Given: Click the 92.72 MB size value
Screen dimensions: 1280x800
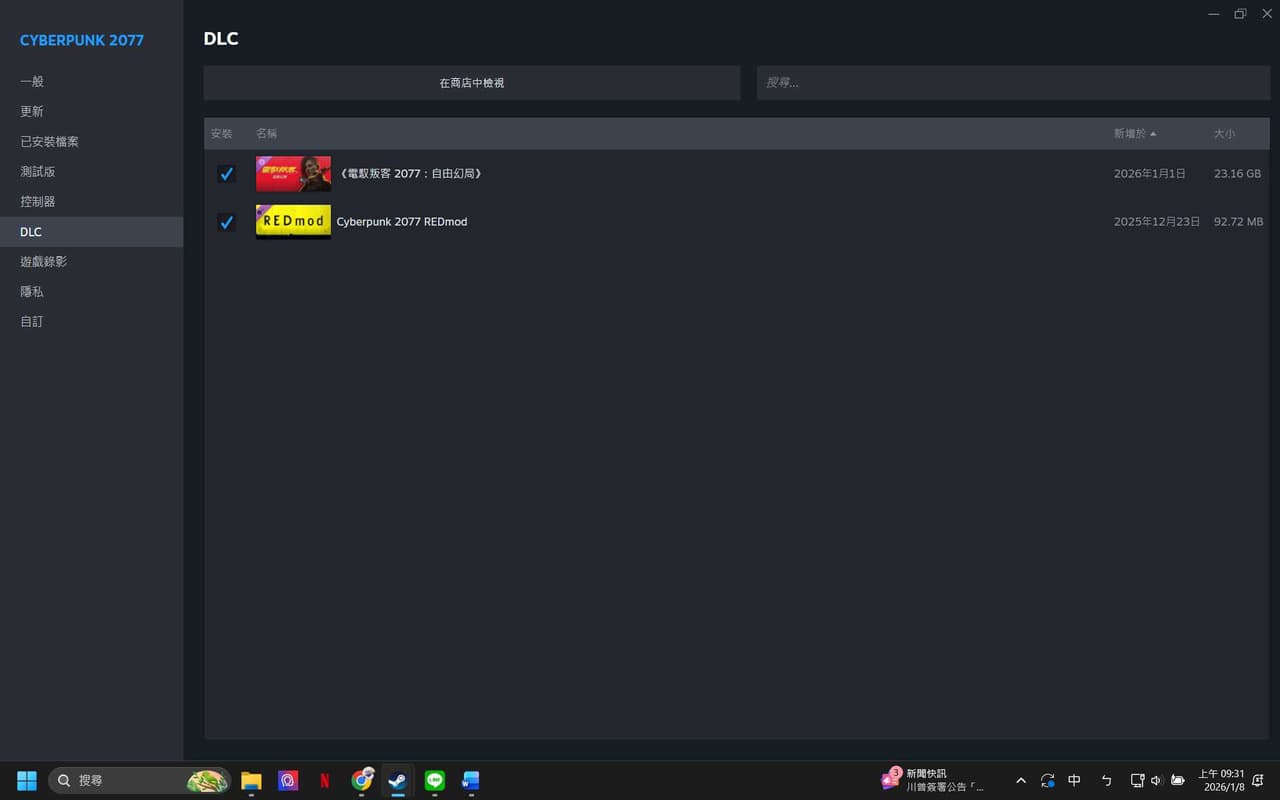Looking at the screenshot, I should (1238, 222).
